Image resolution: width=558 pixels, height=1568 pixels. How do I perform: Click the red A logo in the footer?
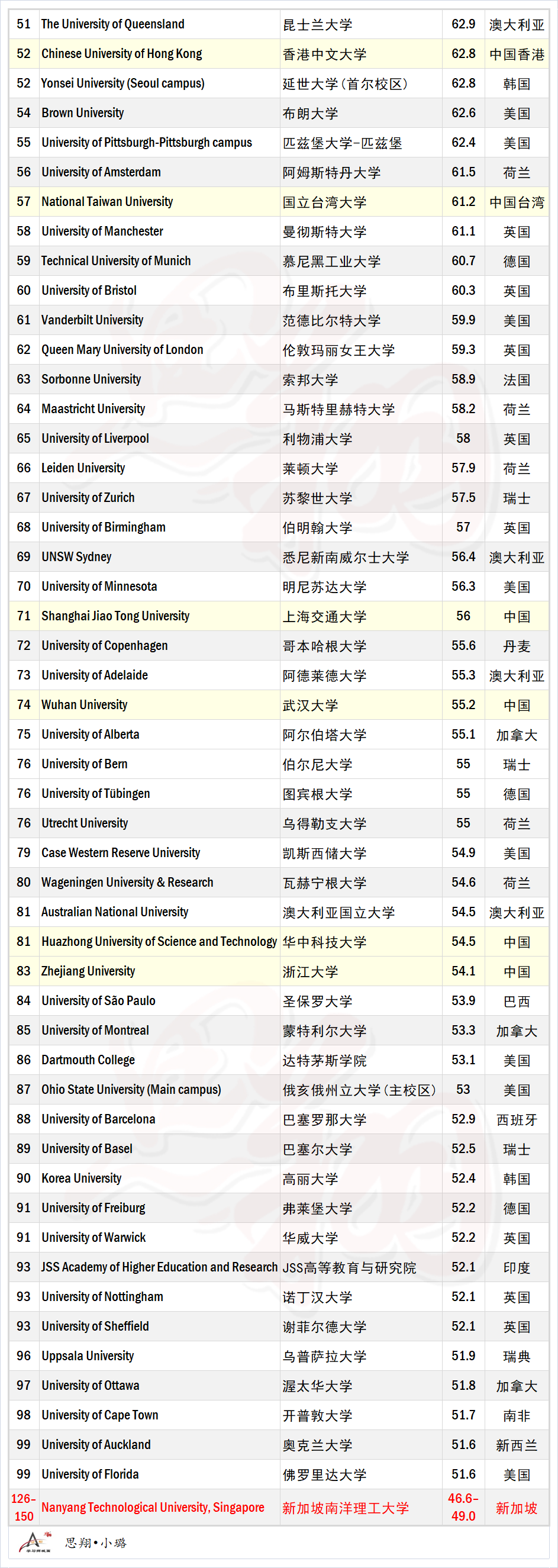click(x=34, y=1543)
